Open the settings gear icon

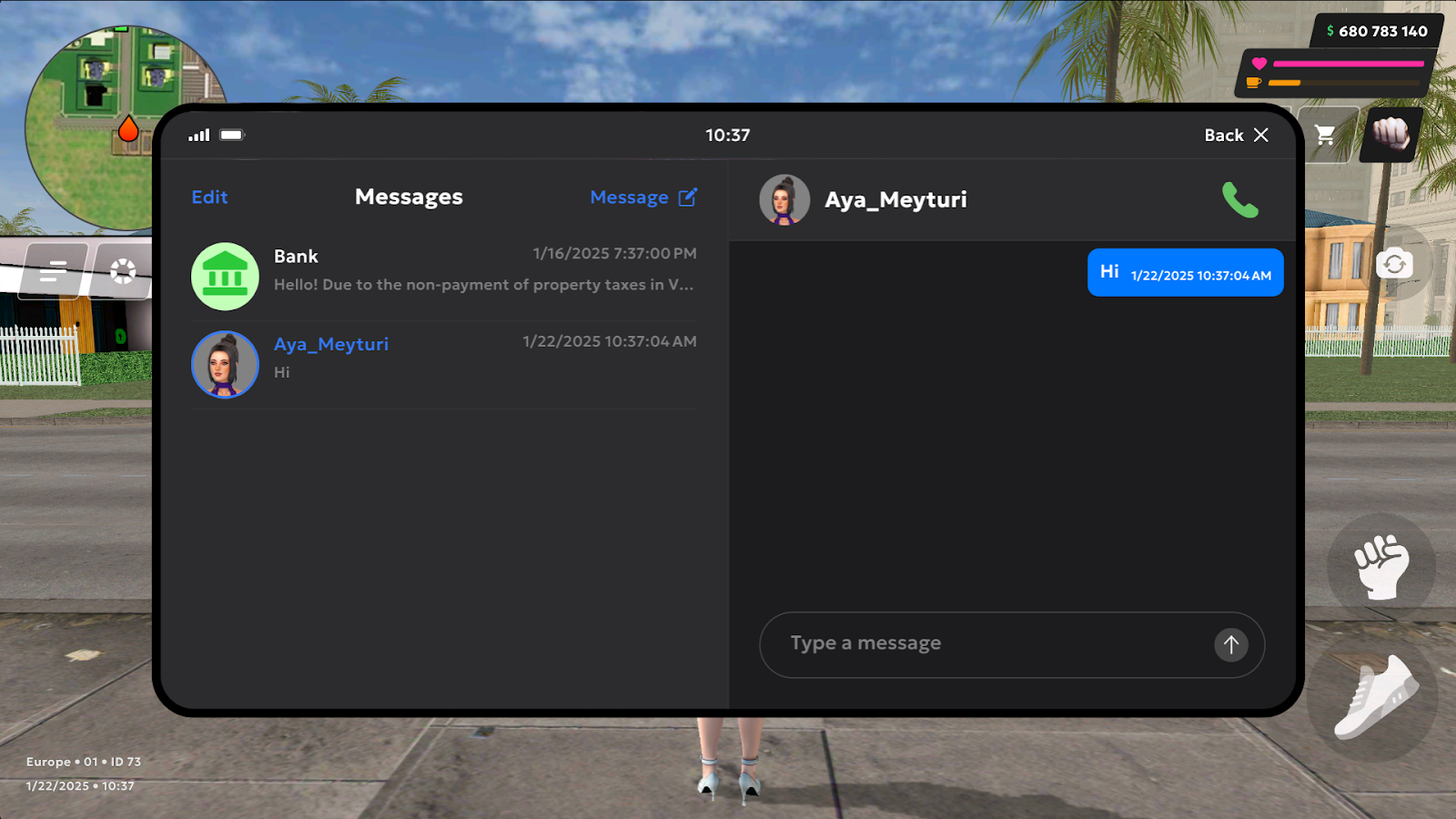click(x=122, y=270)
